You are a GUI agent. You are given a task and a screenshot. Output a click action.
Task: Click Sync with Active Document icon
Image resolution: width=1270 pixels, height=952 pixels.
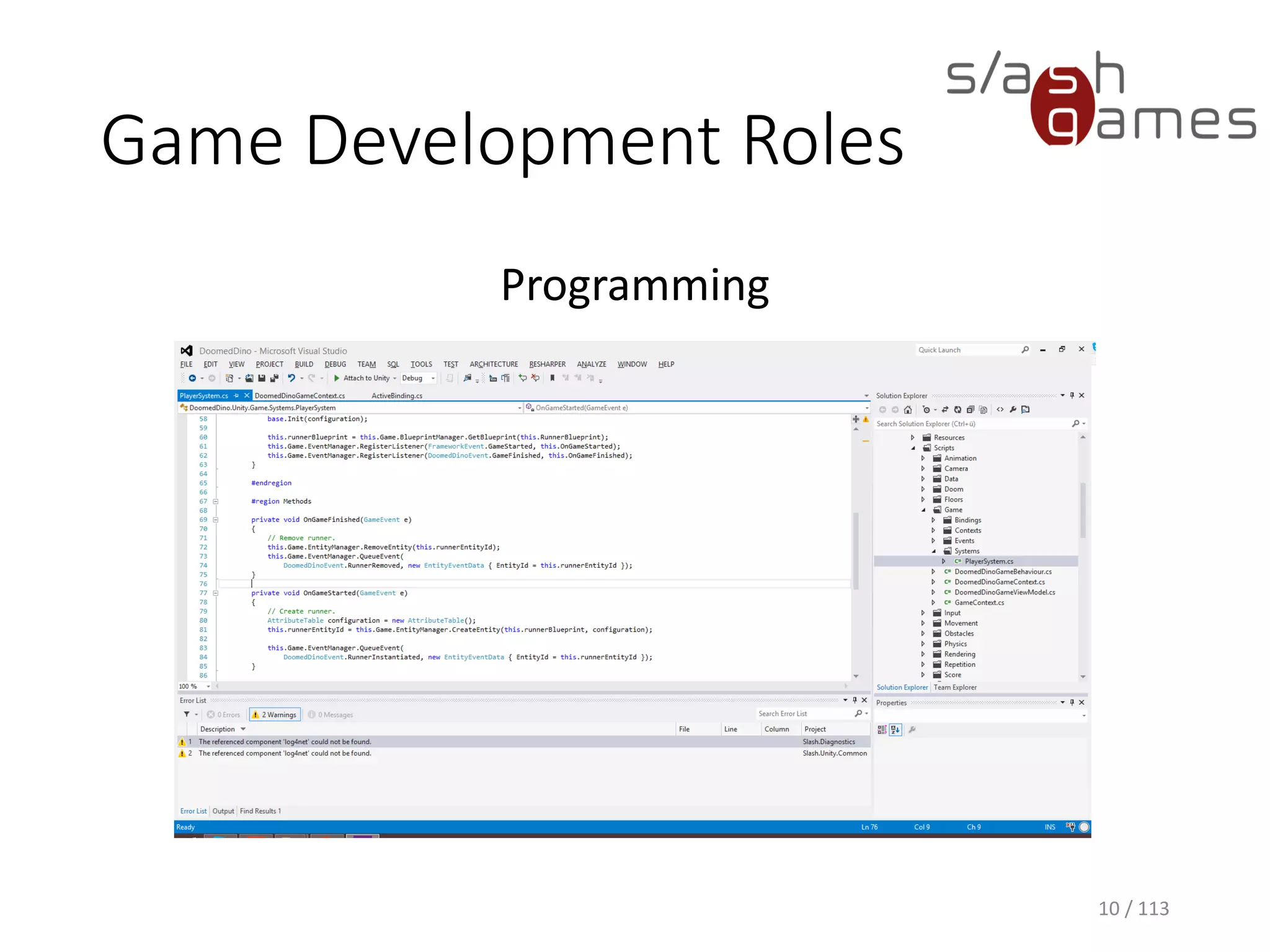coord(945,410)
